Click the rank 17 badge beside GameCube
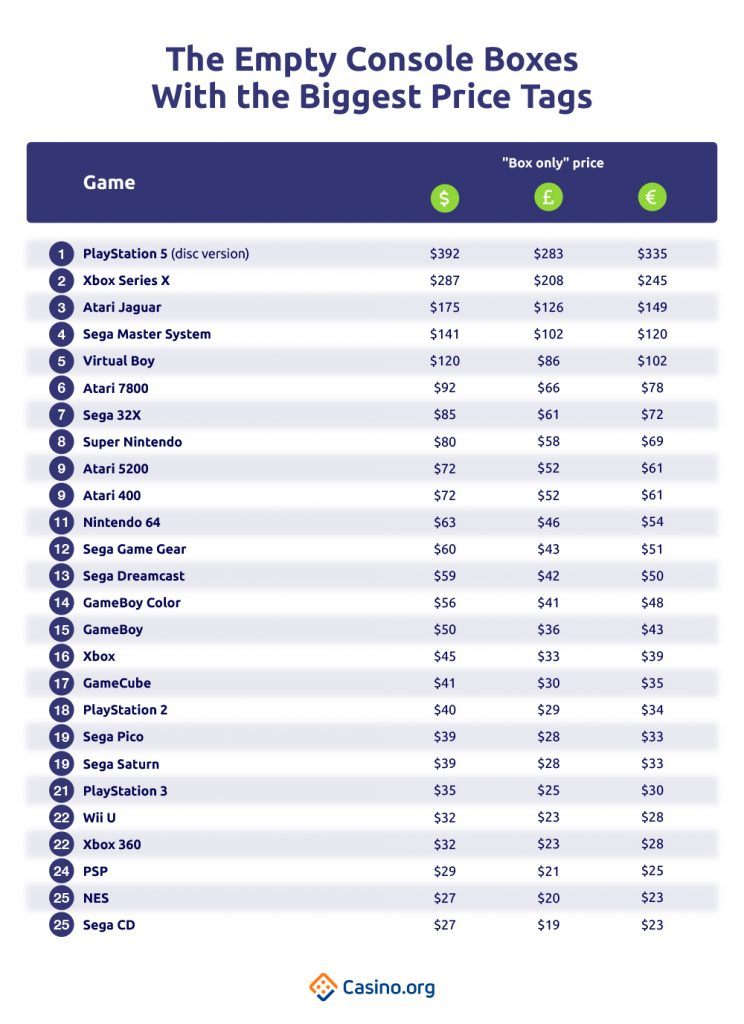This screenshot has width=744, height=1024. coord(61,683)
